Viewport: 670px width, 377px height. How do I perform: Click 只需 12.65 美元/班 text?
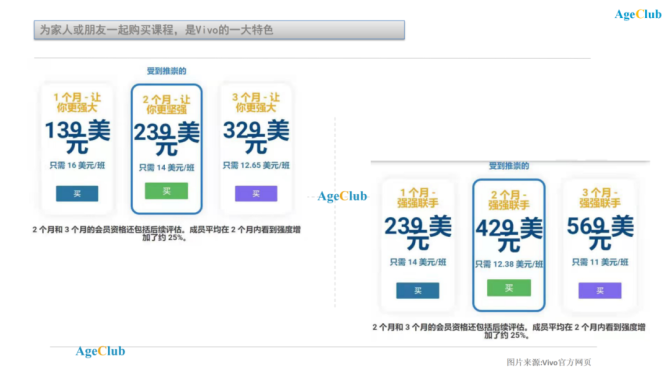(x=256, y=165)
